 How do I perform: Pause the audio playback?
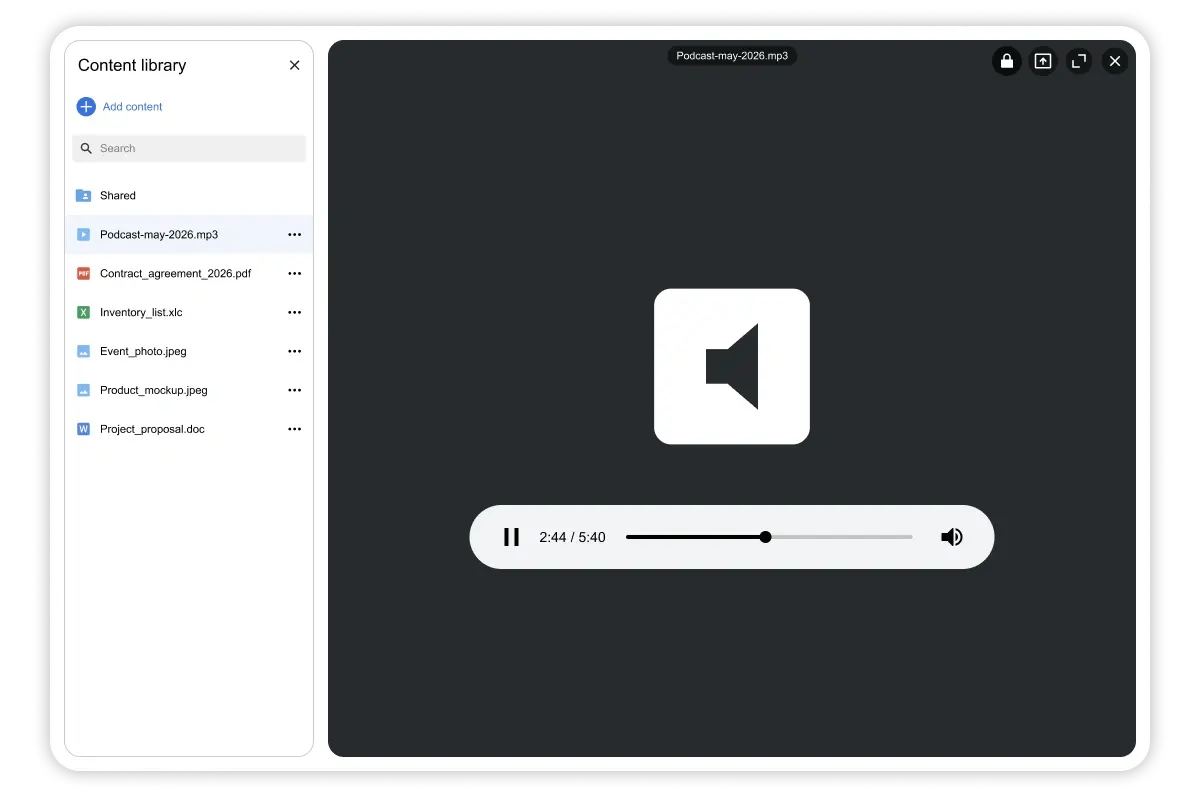511,537
